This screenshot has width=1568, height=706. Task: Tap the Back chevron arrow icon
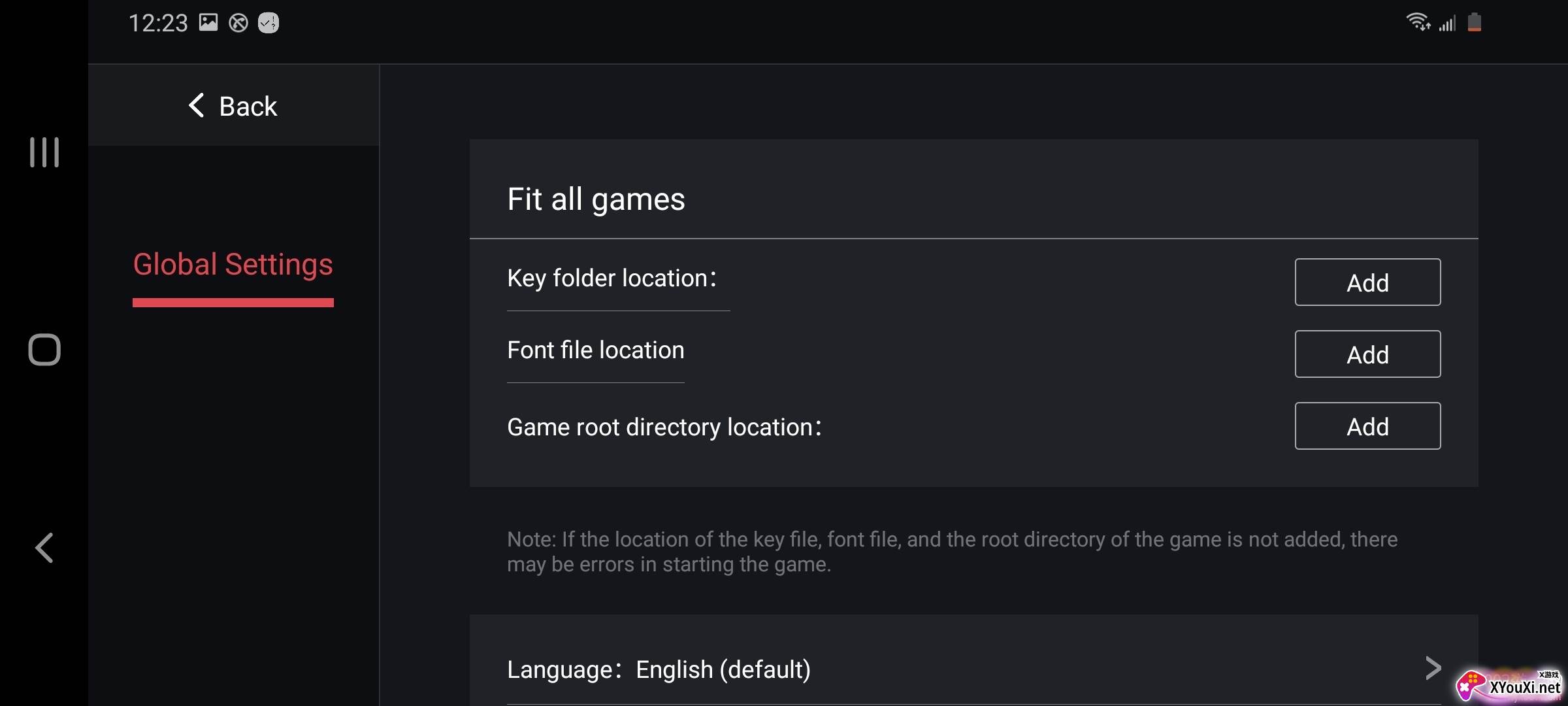196,105
